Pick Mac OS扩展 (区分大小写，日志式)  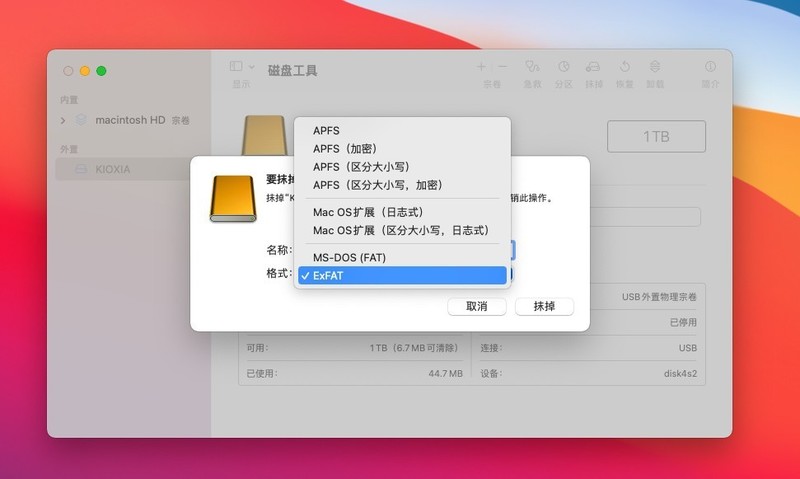[402, 231]
